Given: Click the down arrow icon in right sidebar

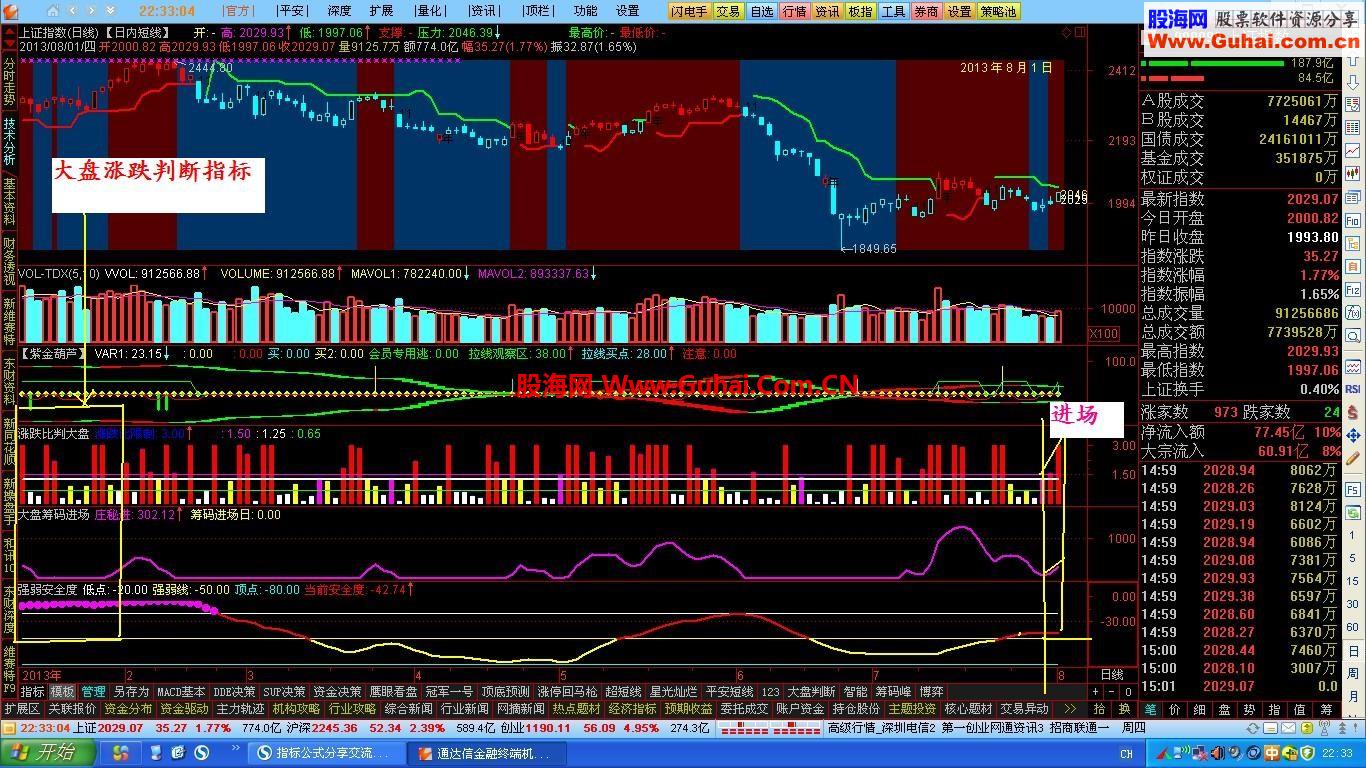Looking at the screenshot, I should point(1353,82).
